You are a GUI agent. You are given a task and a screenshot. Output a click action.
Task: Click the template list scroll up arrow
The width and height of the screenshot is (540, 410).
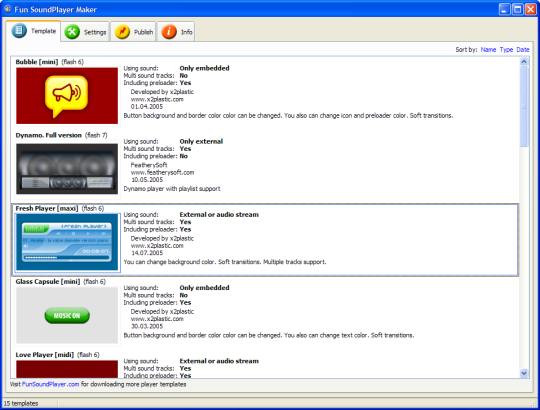524,62
